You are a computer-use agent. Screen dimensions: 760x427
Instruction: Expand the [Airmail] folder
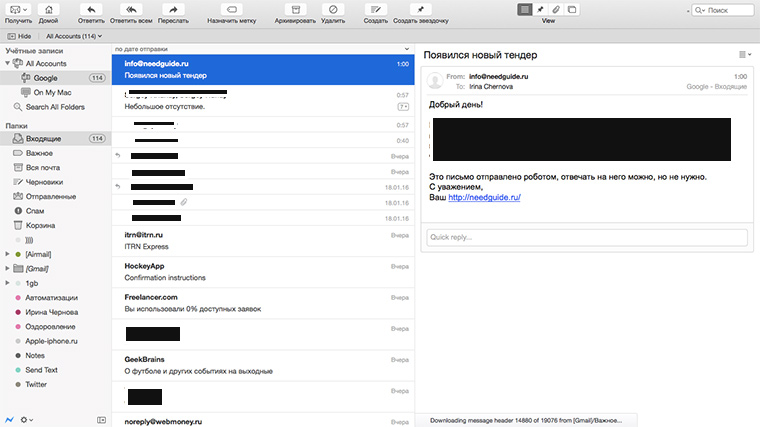tap(7, 254)
